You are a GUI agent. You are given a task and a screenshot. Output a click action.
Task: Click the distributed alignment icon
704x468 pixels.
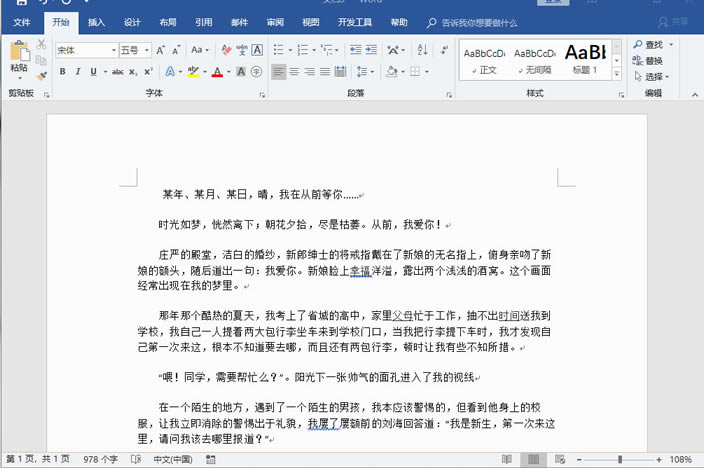click(340, 71)
